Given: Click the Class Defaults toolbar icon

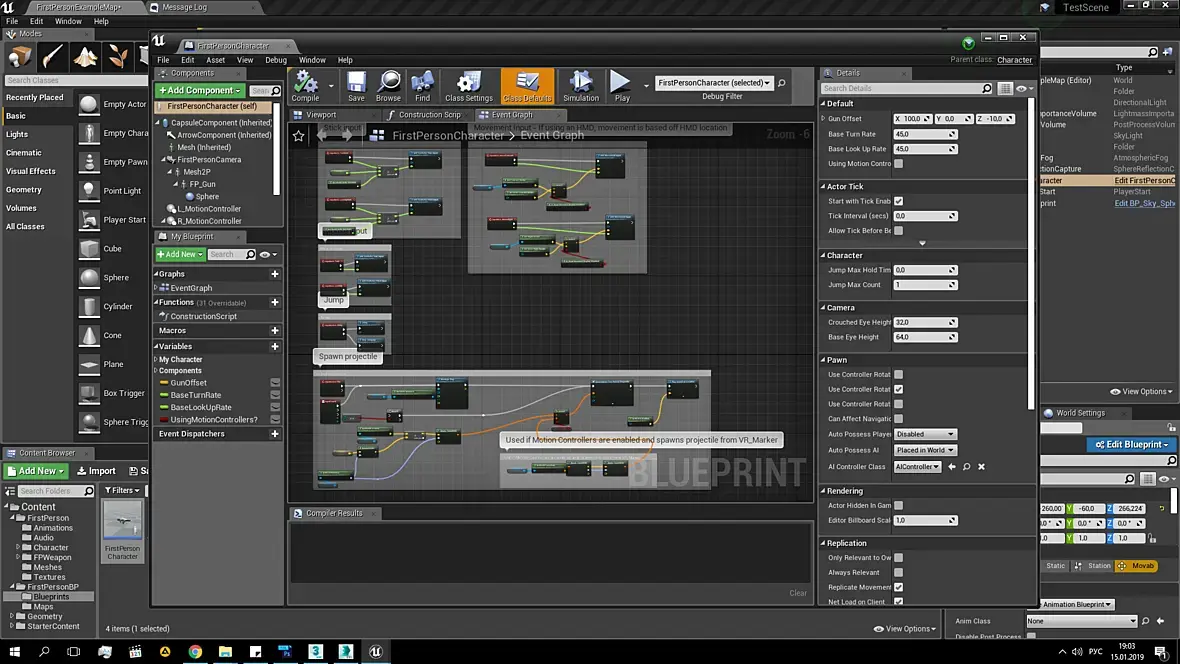Looking at the screenshot, I should (527, 83).
